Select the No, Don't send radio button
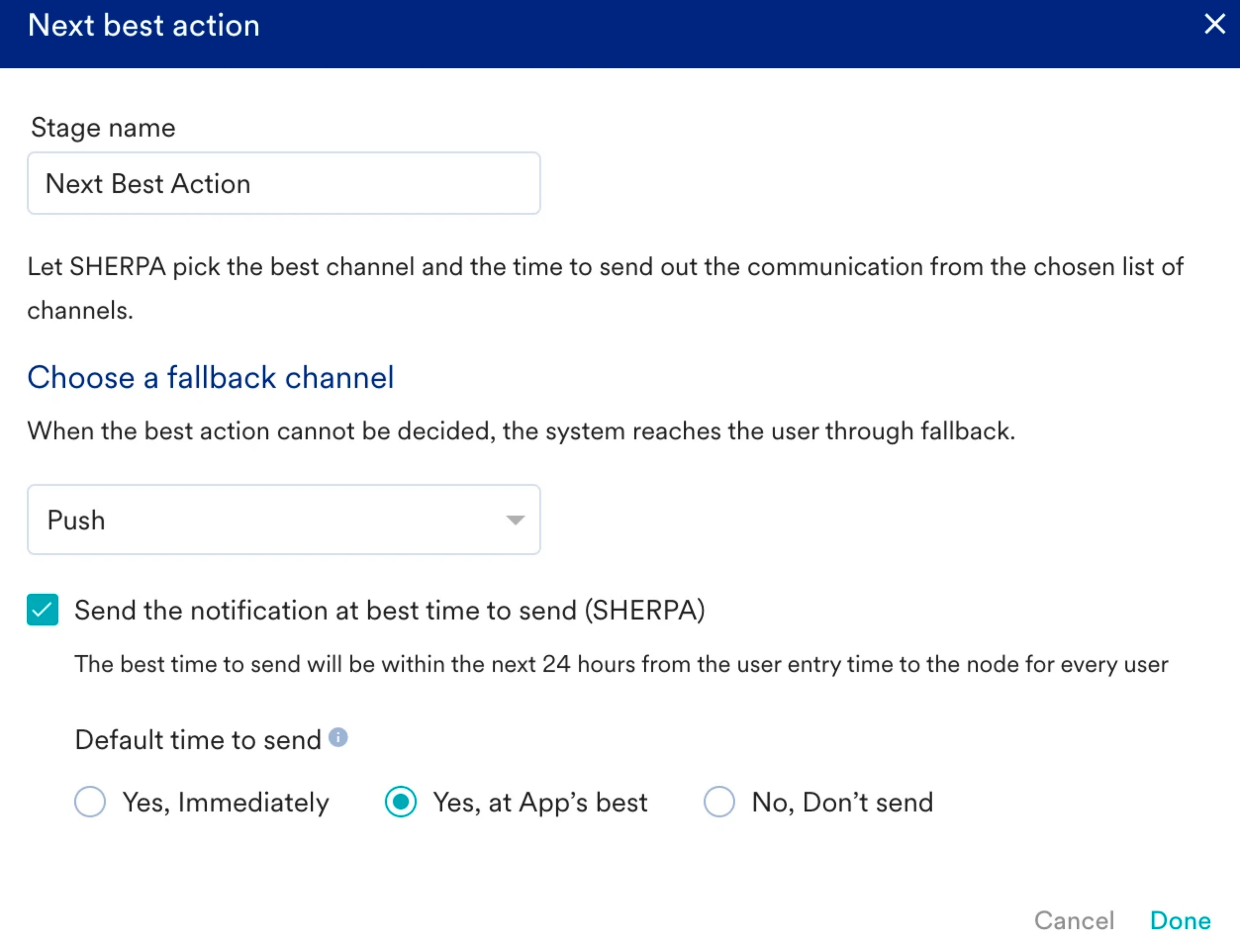The width and height of the screenshot is (1240, 952). click(x=719, y=801)
